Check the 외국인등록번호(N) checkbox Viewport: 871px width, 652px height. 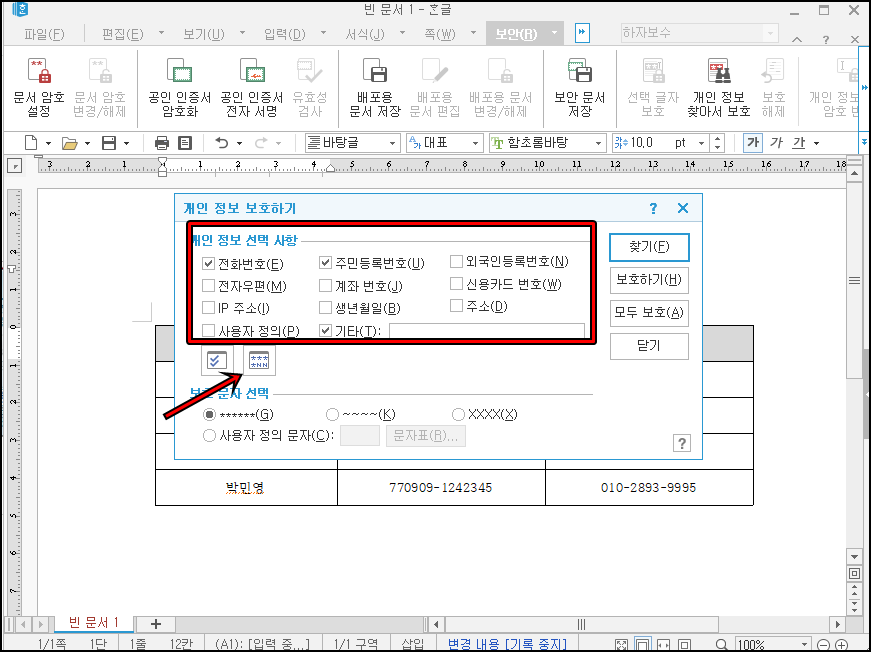(x=456, y=262)
